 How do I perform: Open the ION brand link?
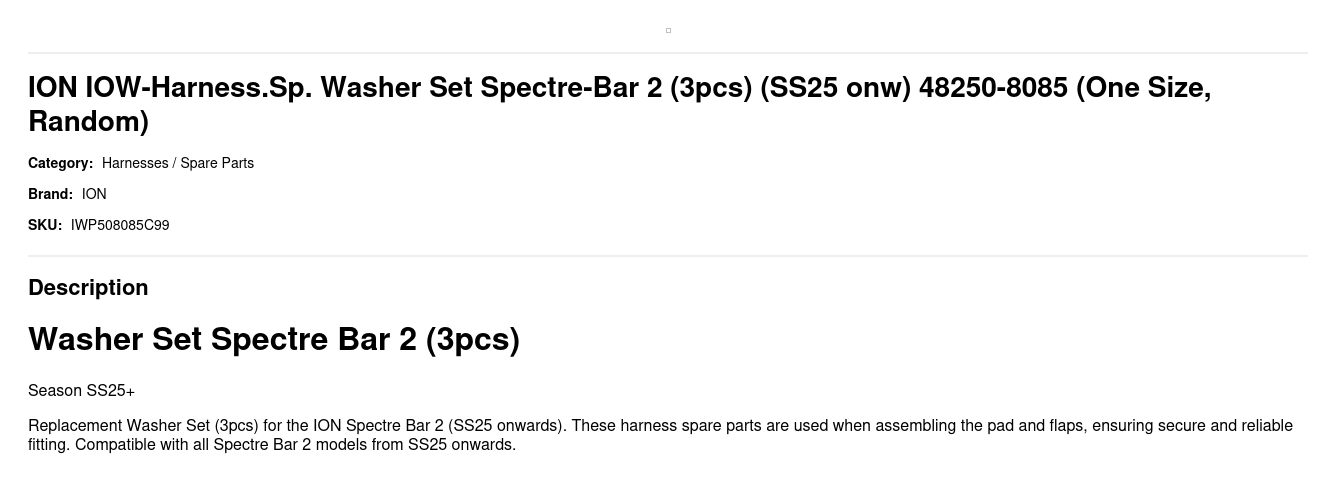click(x=94, y=194)
